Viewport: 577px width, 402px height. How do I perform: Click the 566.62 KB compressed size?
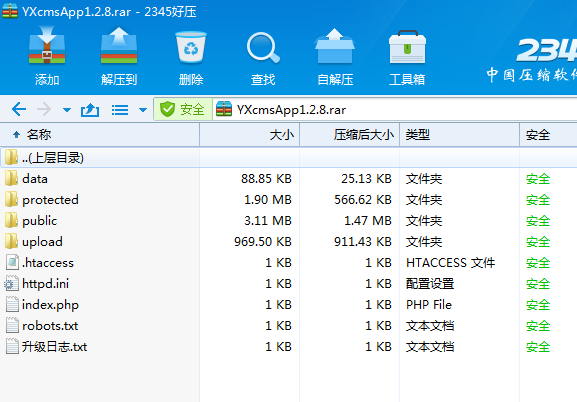363,200
